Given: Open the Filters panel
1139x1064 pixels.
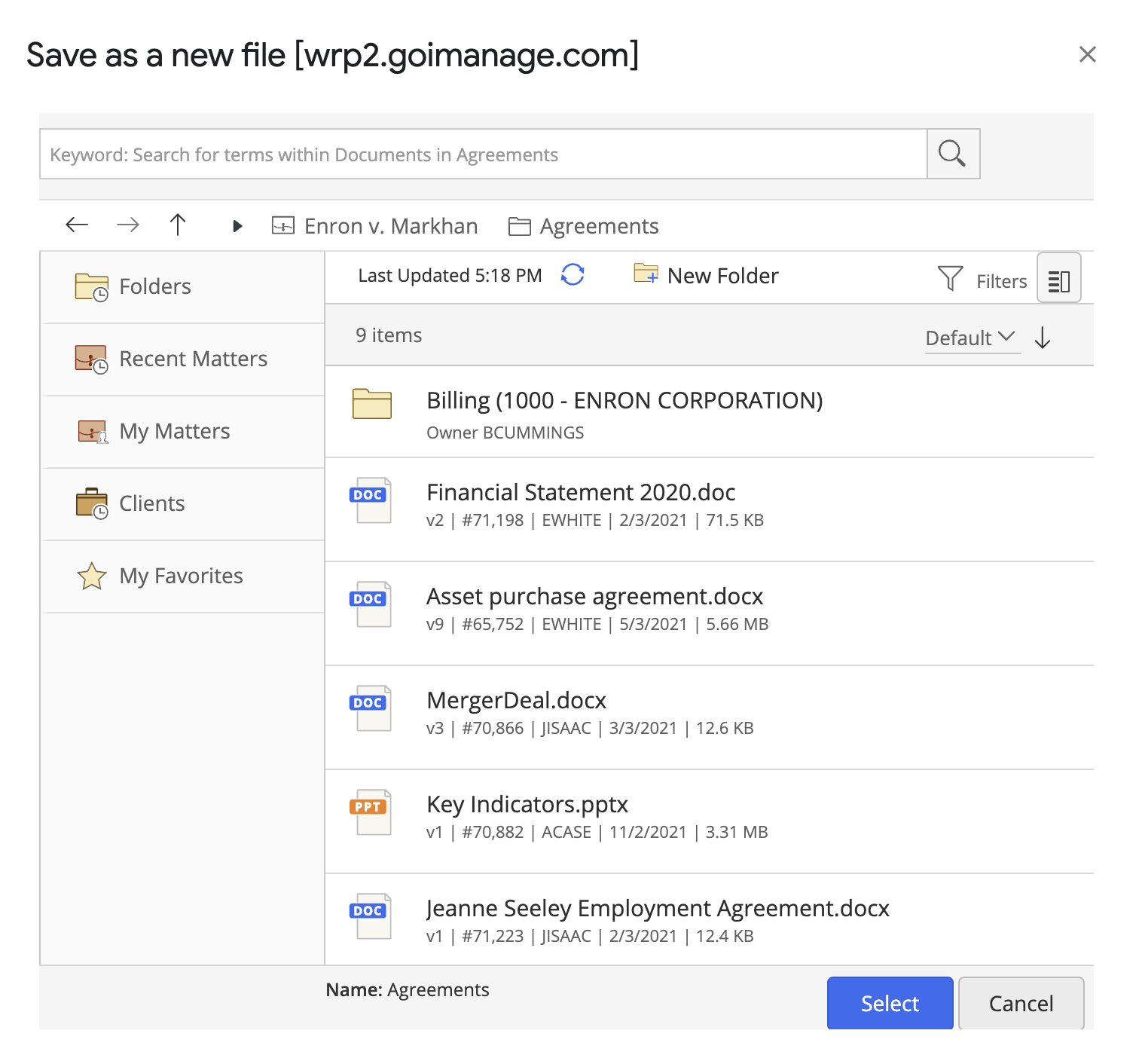Looking at the screenshot, I should [x=983, y=280].
